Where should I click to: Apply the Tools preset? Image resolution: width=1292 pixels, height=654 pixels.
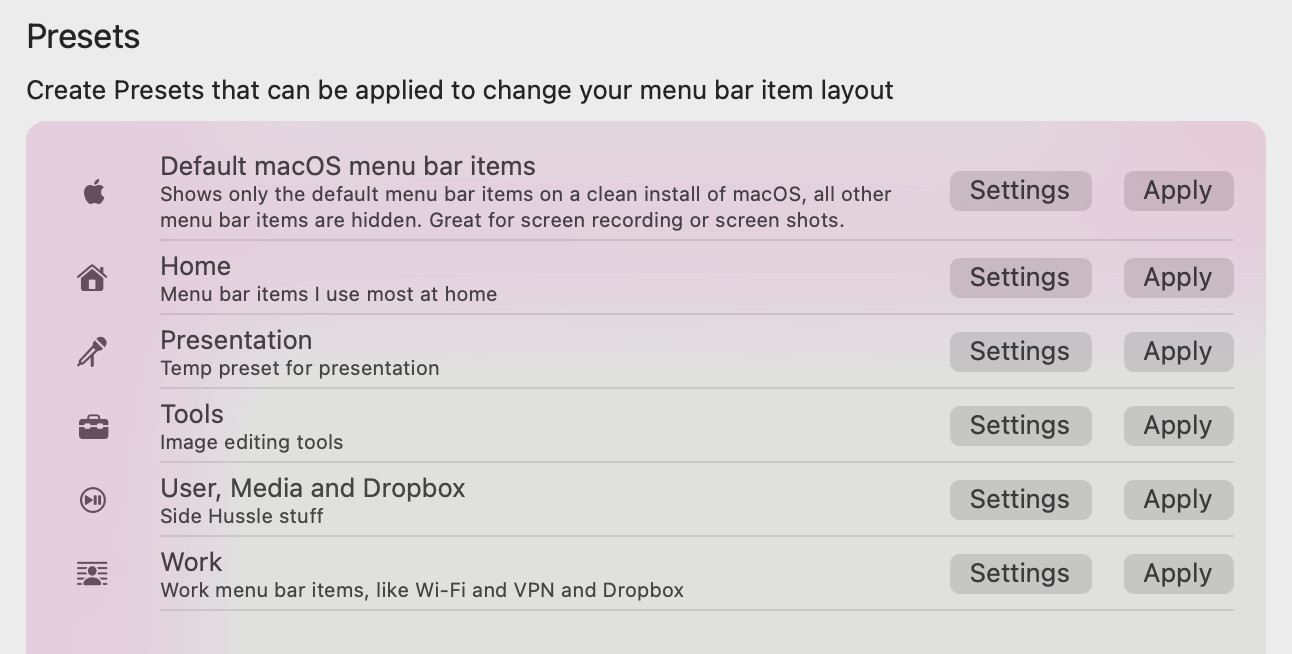[x=1178, y=426]
